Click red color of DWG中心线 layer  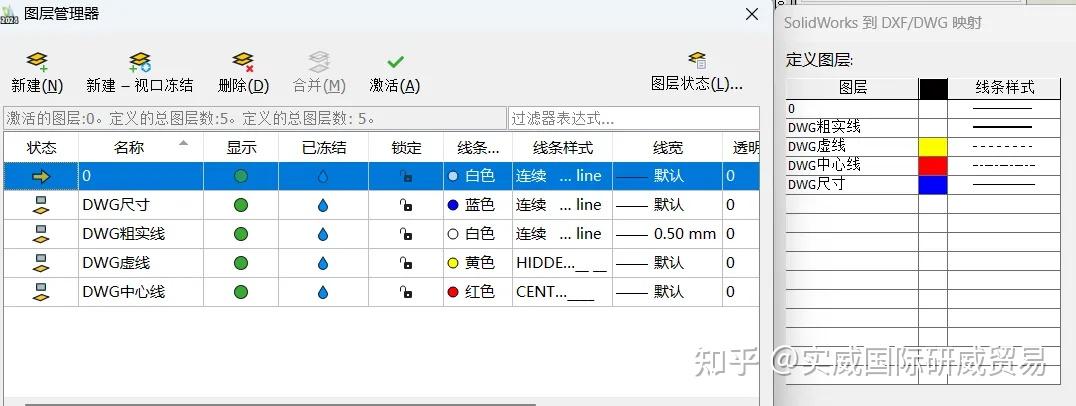471,292
